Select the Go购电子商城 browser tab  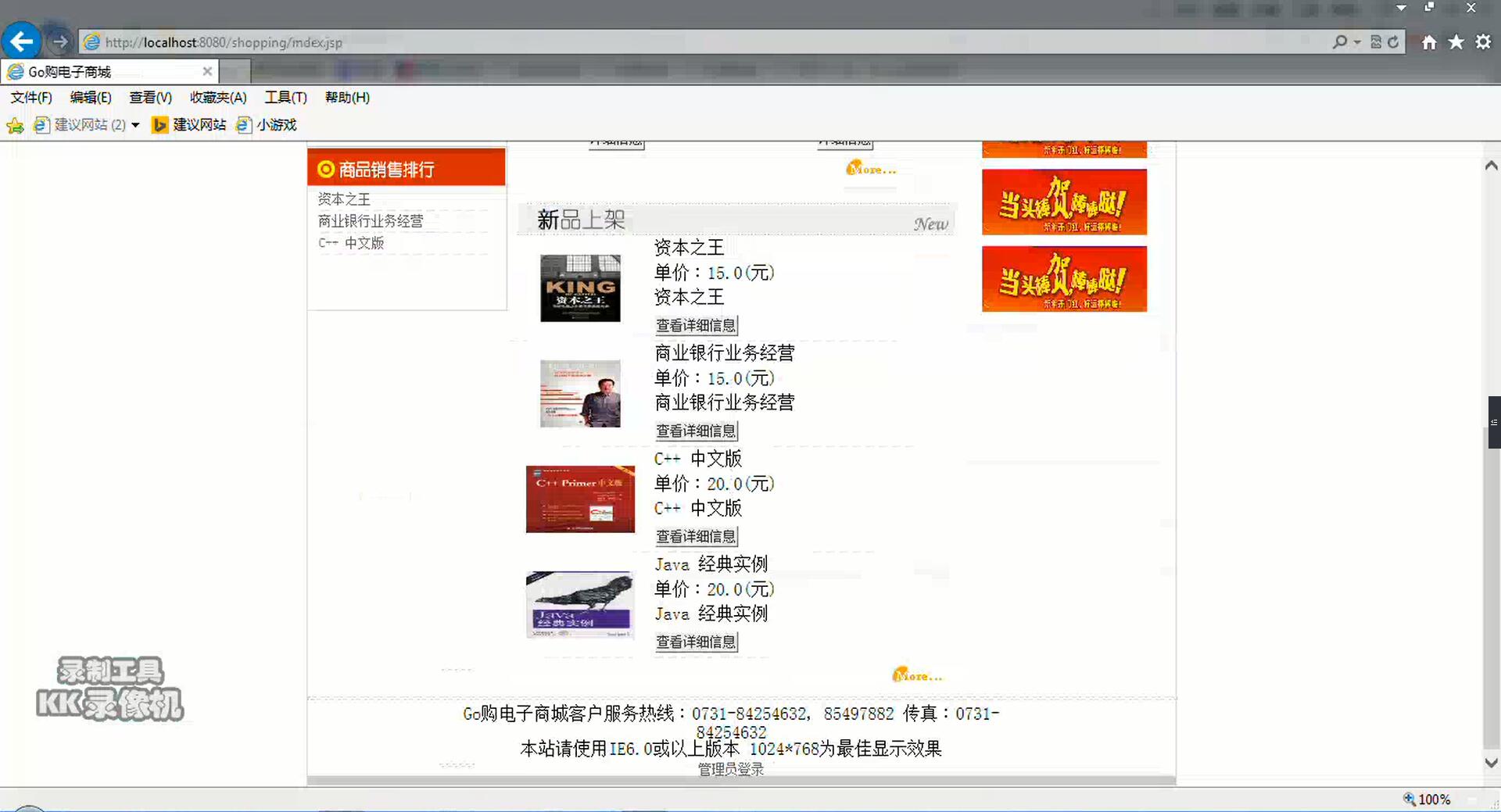point(109,72)
